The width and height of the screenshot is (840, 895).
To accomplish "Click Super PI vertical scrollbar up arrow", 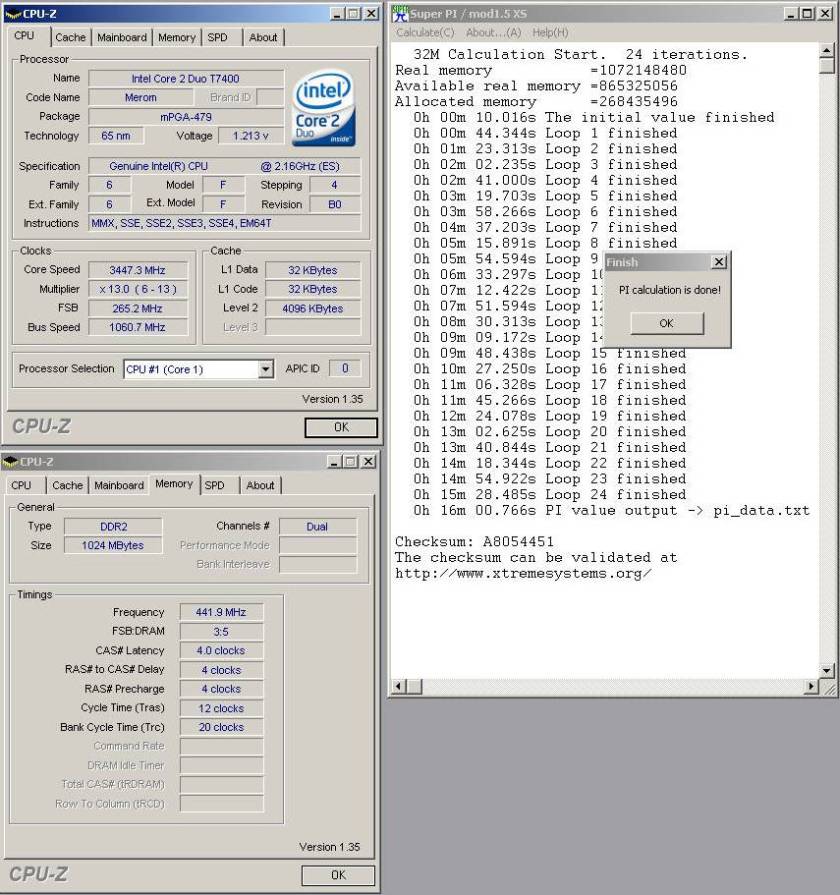I will [x=827, y=51].
